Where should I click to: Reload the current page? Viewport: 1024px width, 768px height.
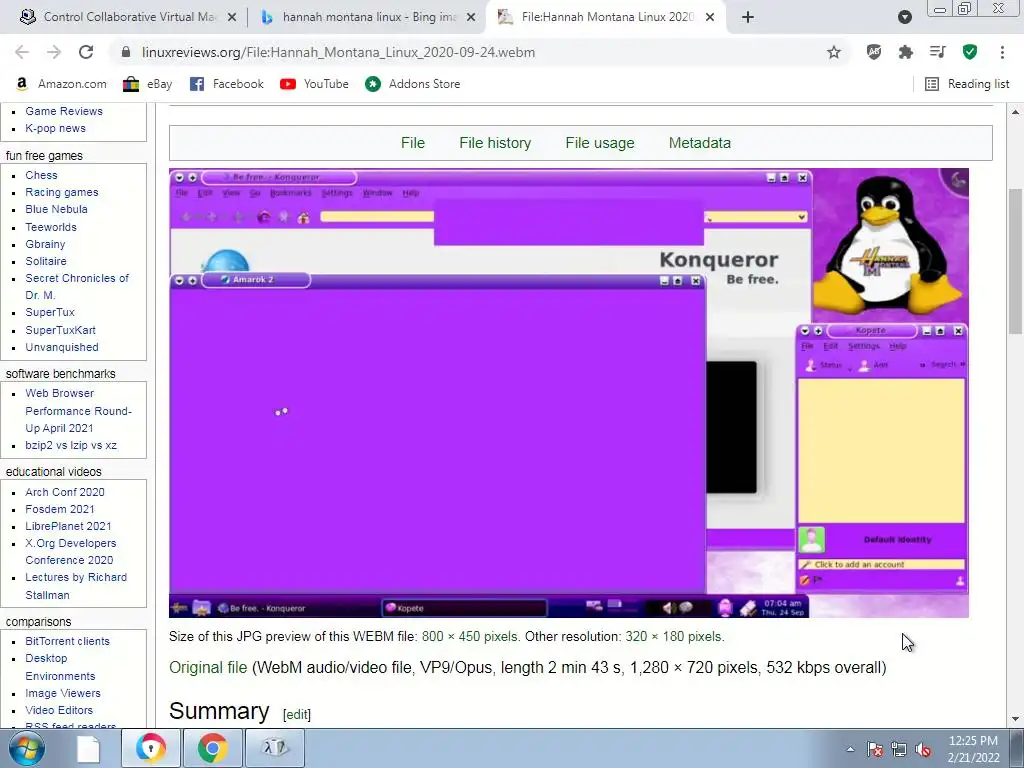[x=86, y=52]
